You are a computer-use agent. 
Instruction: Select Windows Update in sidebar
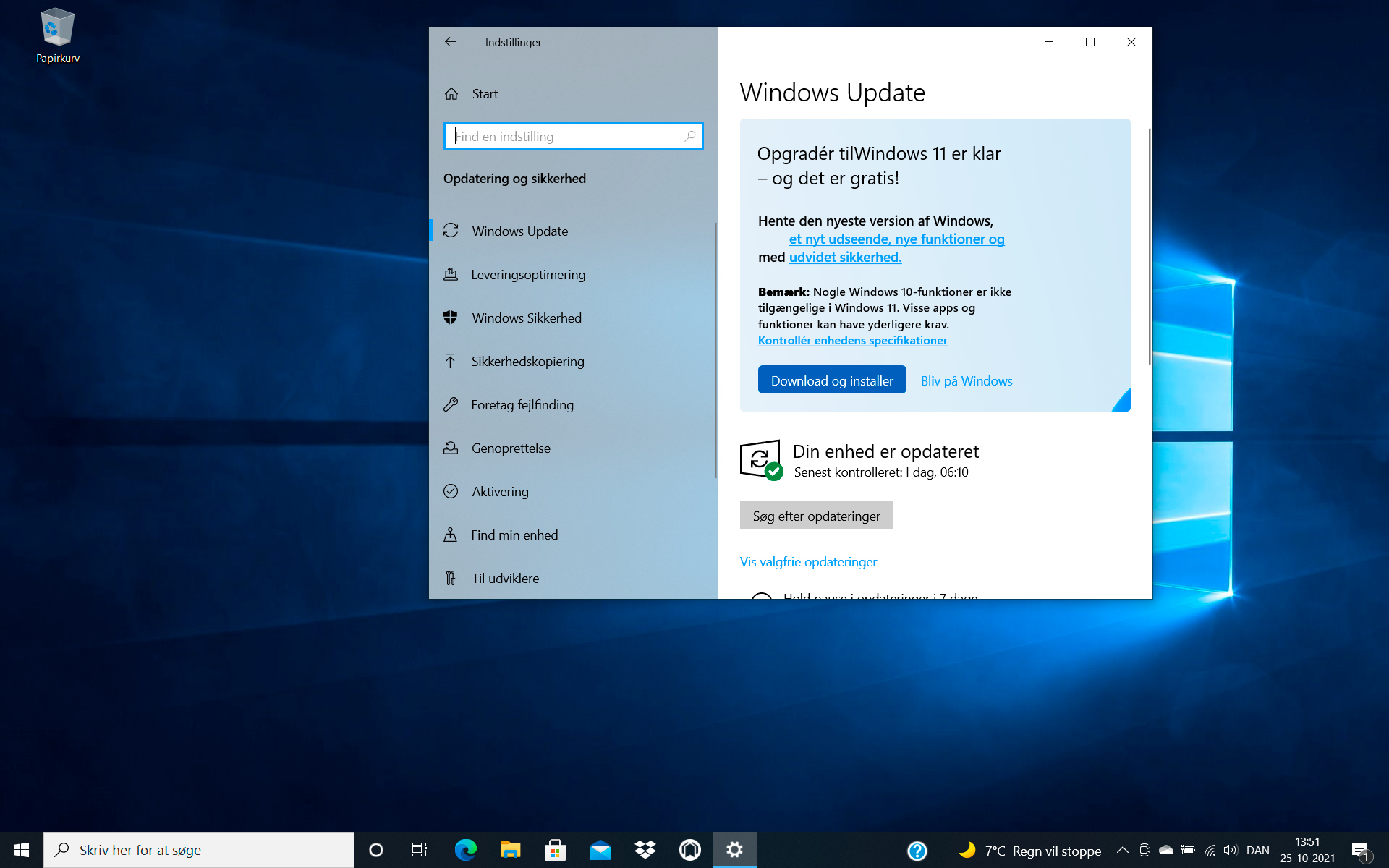(572, 231)
